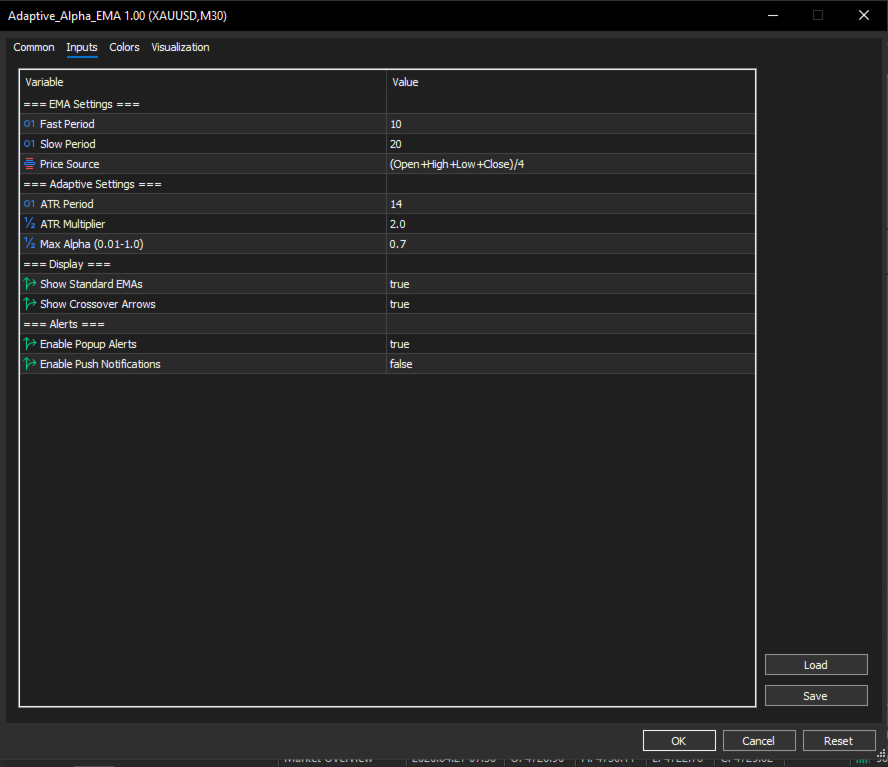Close the Adaptive_Alpha_EMA dialog window
This screenshot has width=888, height=767.
(864, 15)
